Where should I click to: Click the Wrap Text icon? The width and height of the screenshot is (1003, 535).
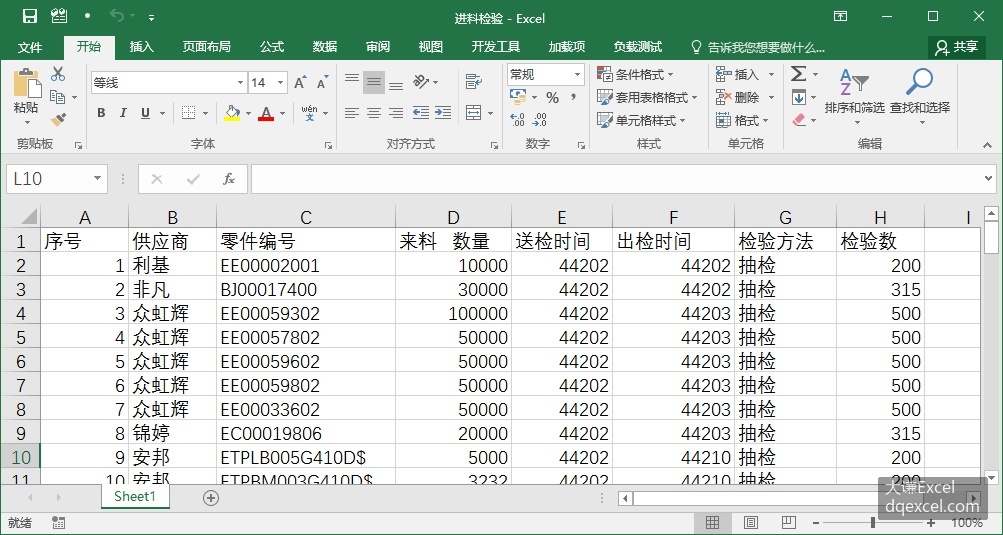click(473, 81)
